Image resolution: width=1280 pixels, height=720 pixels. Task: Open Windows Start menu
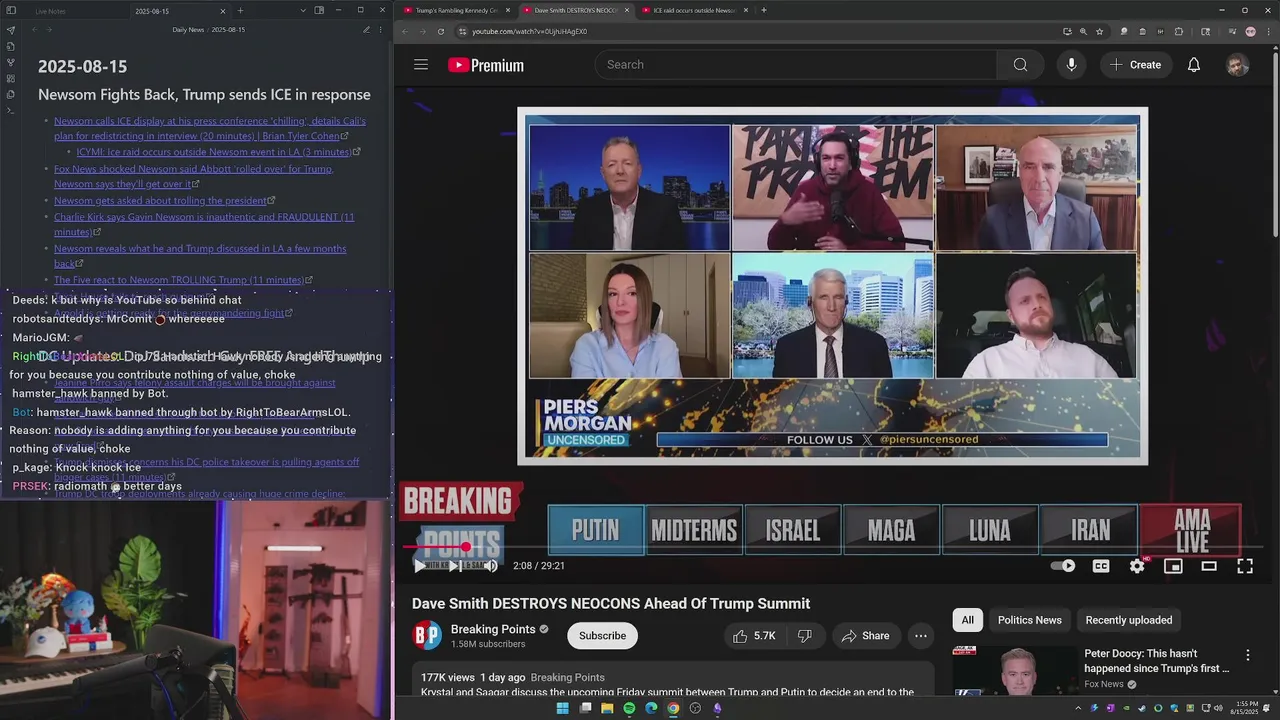coord(563,708)
